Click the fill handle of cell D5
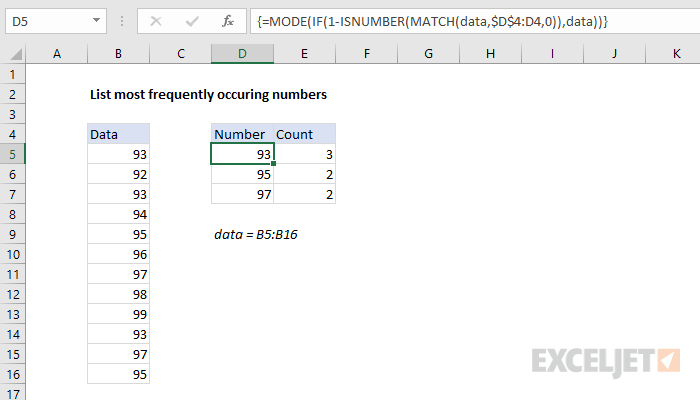The width and height of the screenshot is (700, 400). coord(273,163)
